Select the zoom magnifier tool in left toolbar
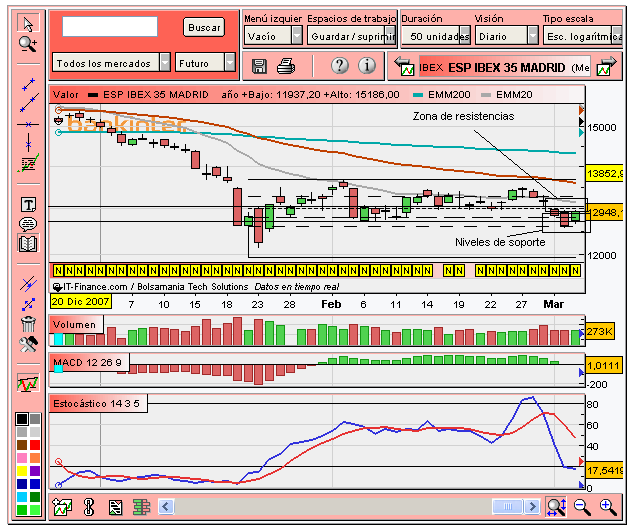The height and width of the screenshot is (530, 634). click(x=28, y=44)
